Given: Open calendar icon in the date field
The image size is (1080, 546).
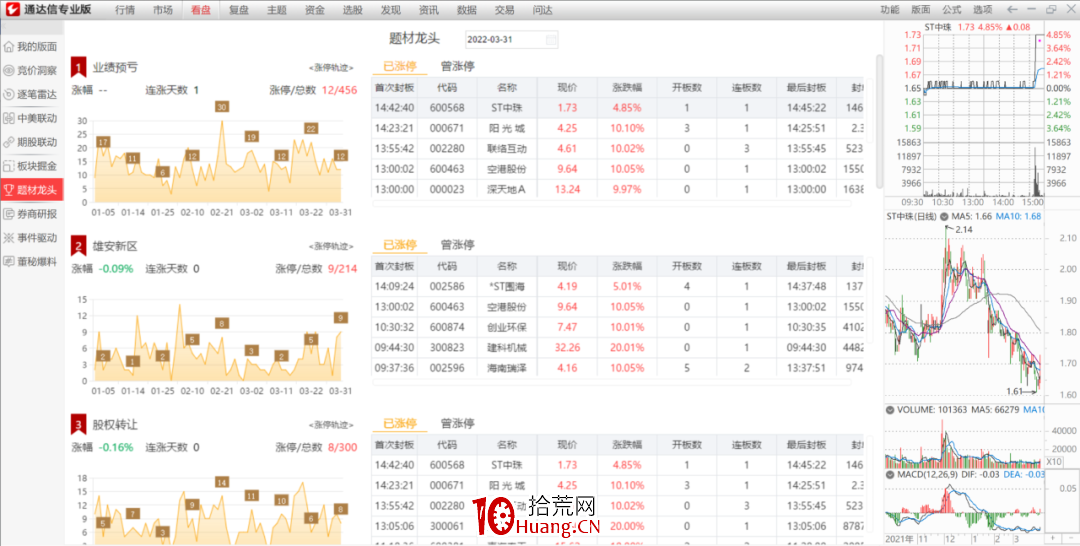Looking at the screenshot, I should 551,40.
